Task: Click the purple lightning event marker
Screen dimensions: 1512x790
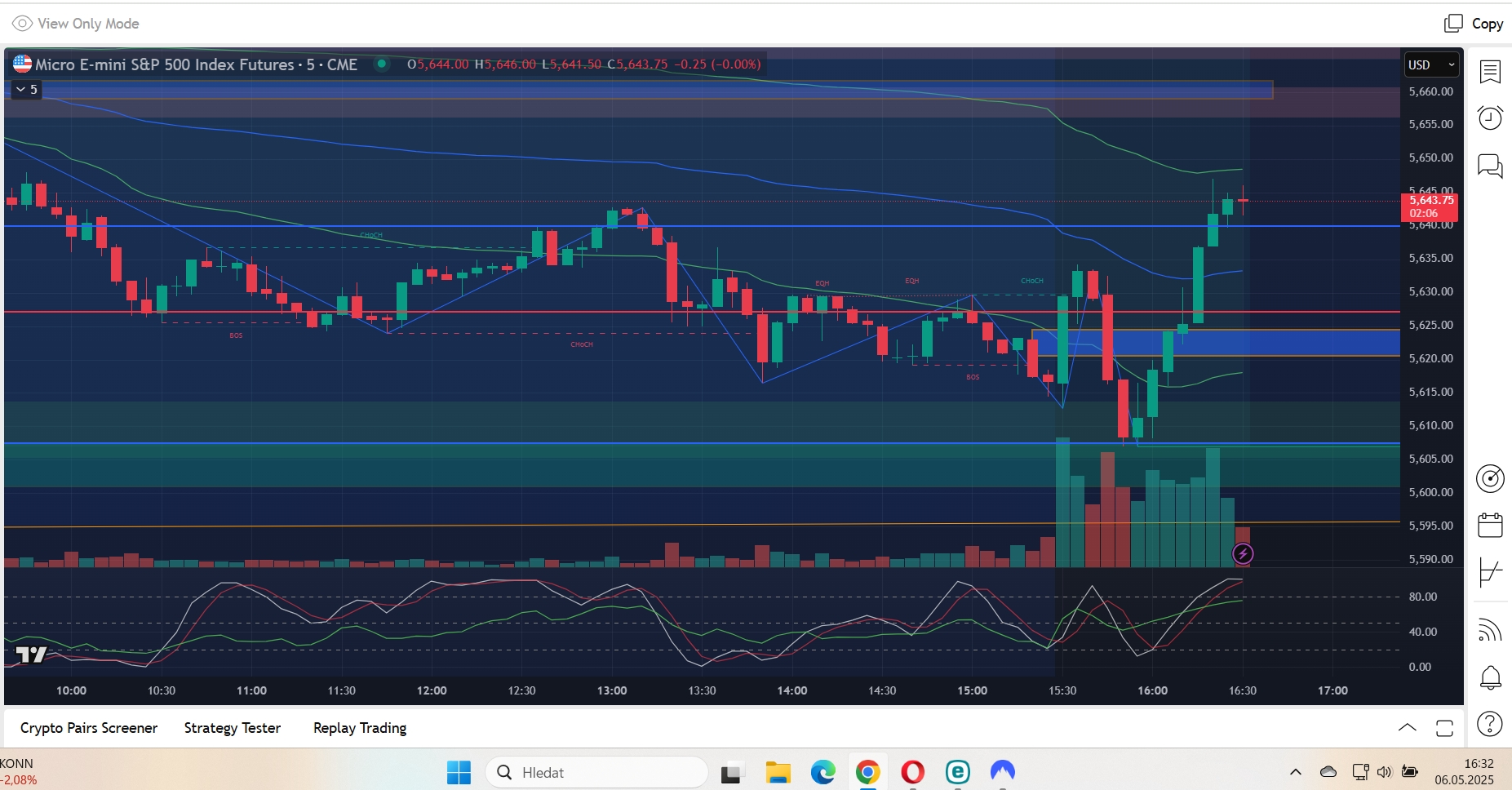Action: [x=1243, y=554]
